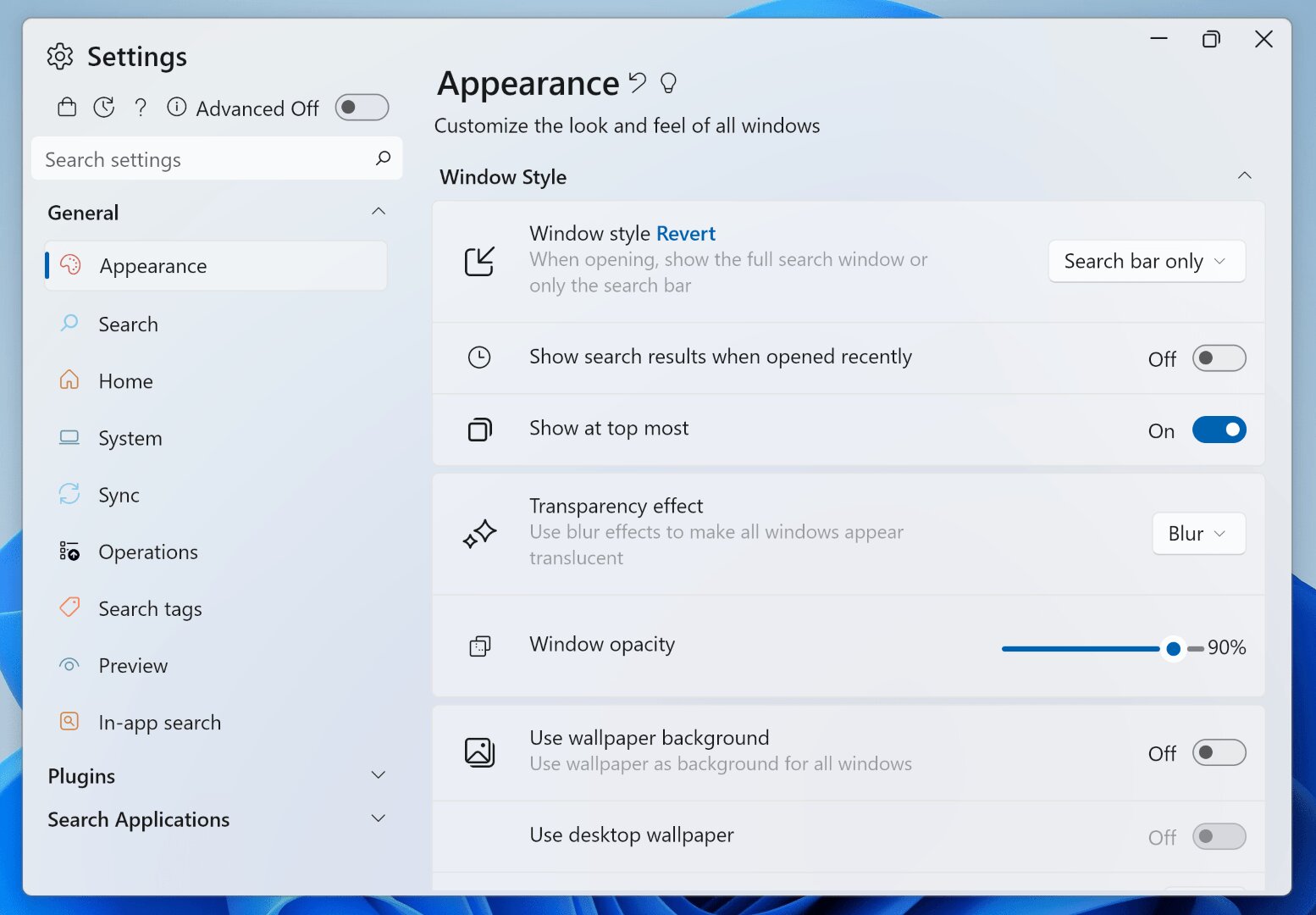The height and width of the screenshot is (915, 1316).
Task: Open the In-app search page
Action: pyautogui.click(x=216, y=722)
